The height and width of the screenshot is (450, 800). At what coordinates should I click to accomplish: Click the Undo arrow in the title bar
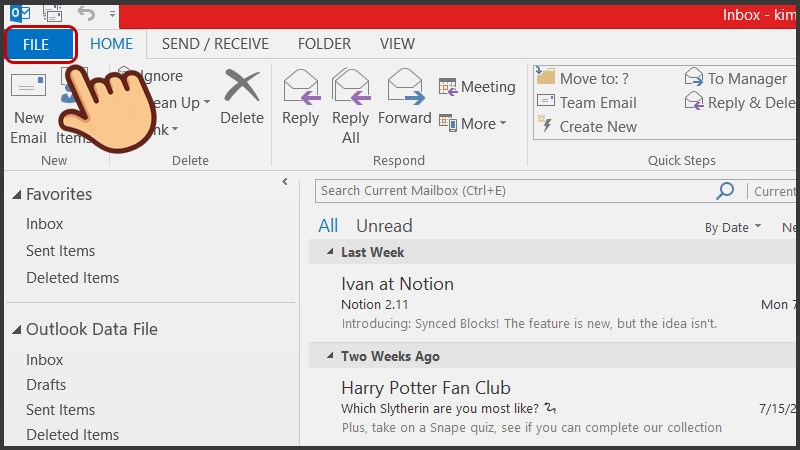pyautogui.click(x=87, y=13)
